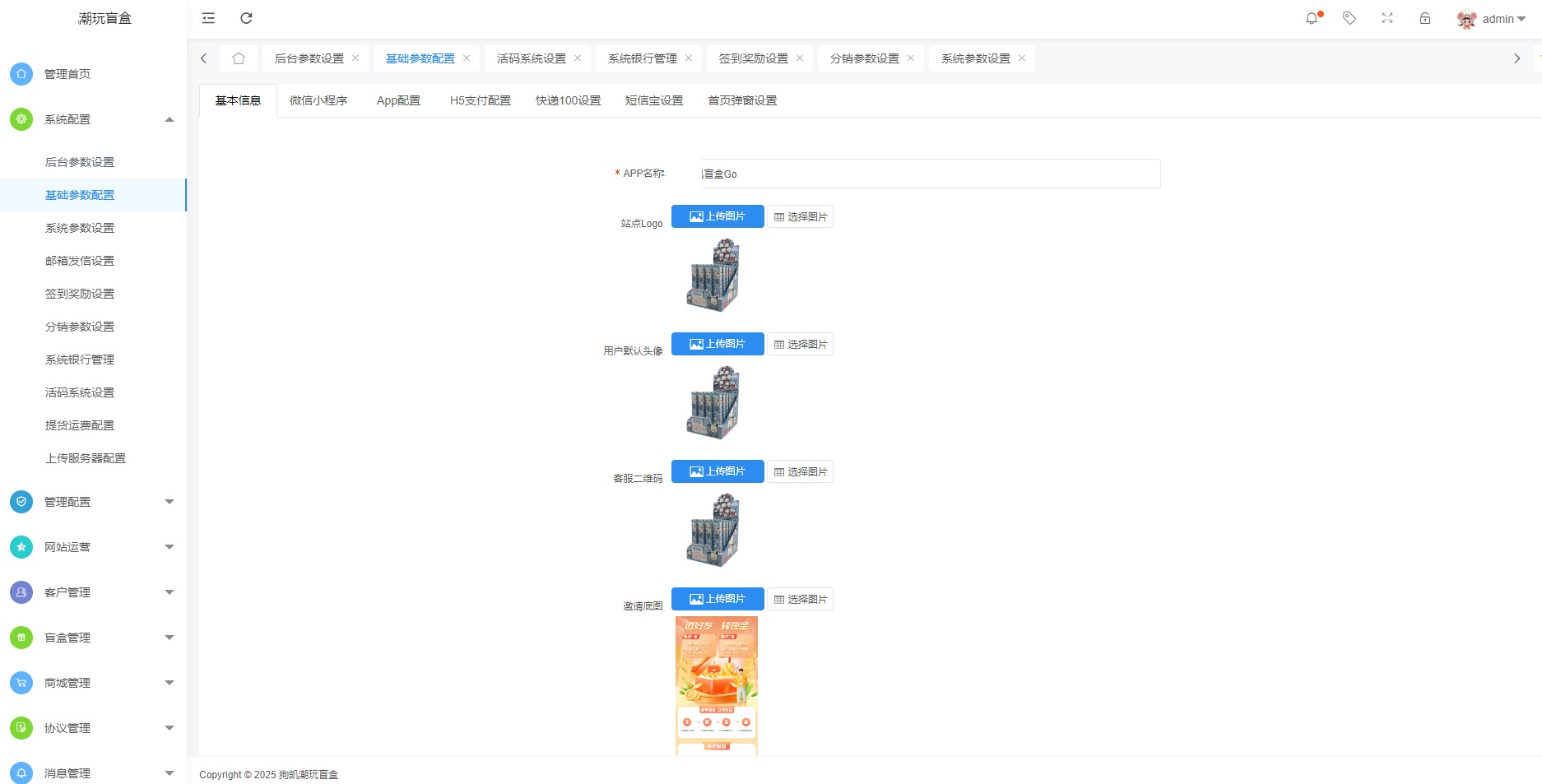Click 选择图片 button for 客服二维码

point(801,471)
